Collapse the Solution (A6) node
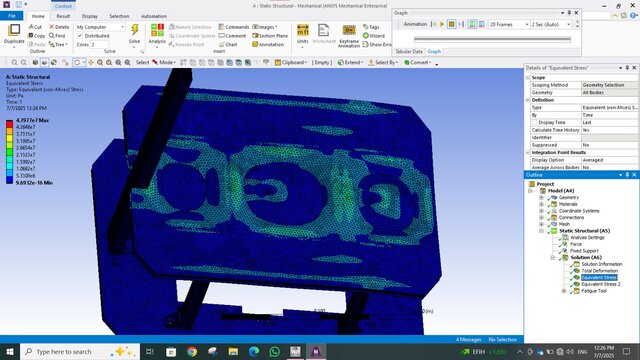Viewport: 640px width, 360px height. coord(553,258)
